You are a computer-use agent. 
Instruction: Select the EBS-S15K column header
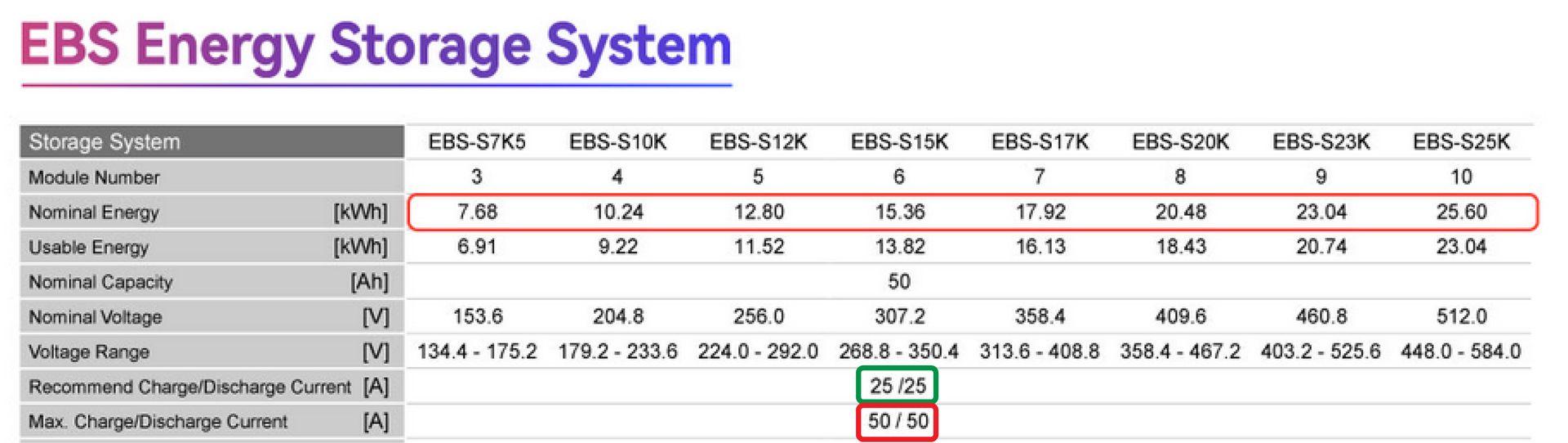(x=899, y=142)
